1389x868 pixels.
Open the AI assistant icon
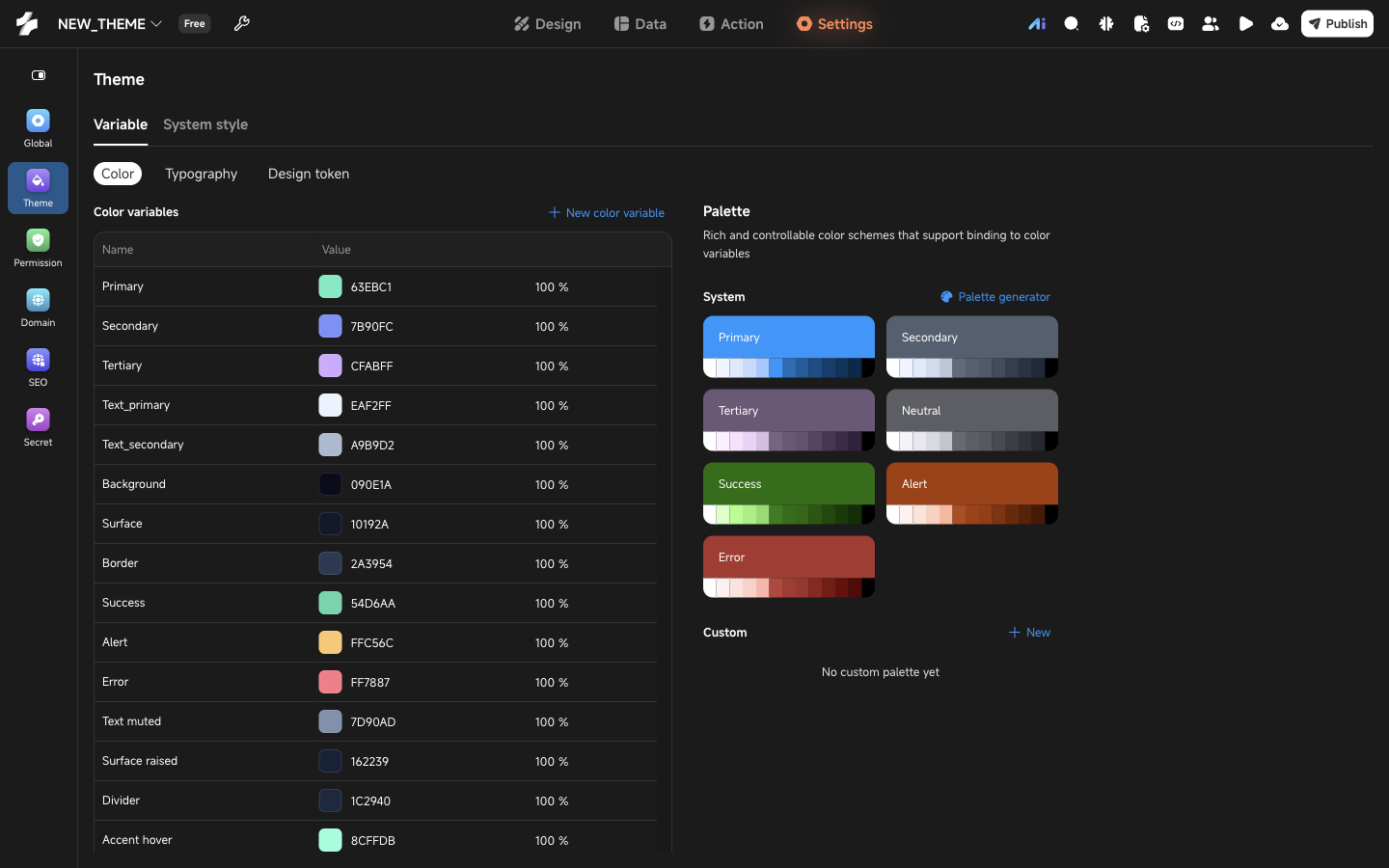pos(1037,24)
